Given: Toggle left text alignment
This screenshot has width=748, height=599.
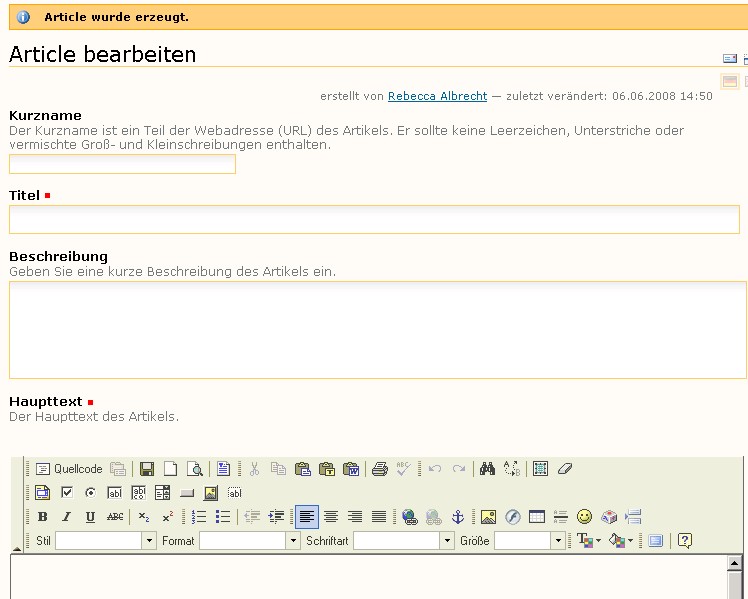Looking at the screenshot, I should 306,517.
